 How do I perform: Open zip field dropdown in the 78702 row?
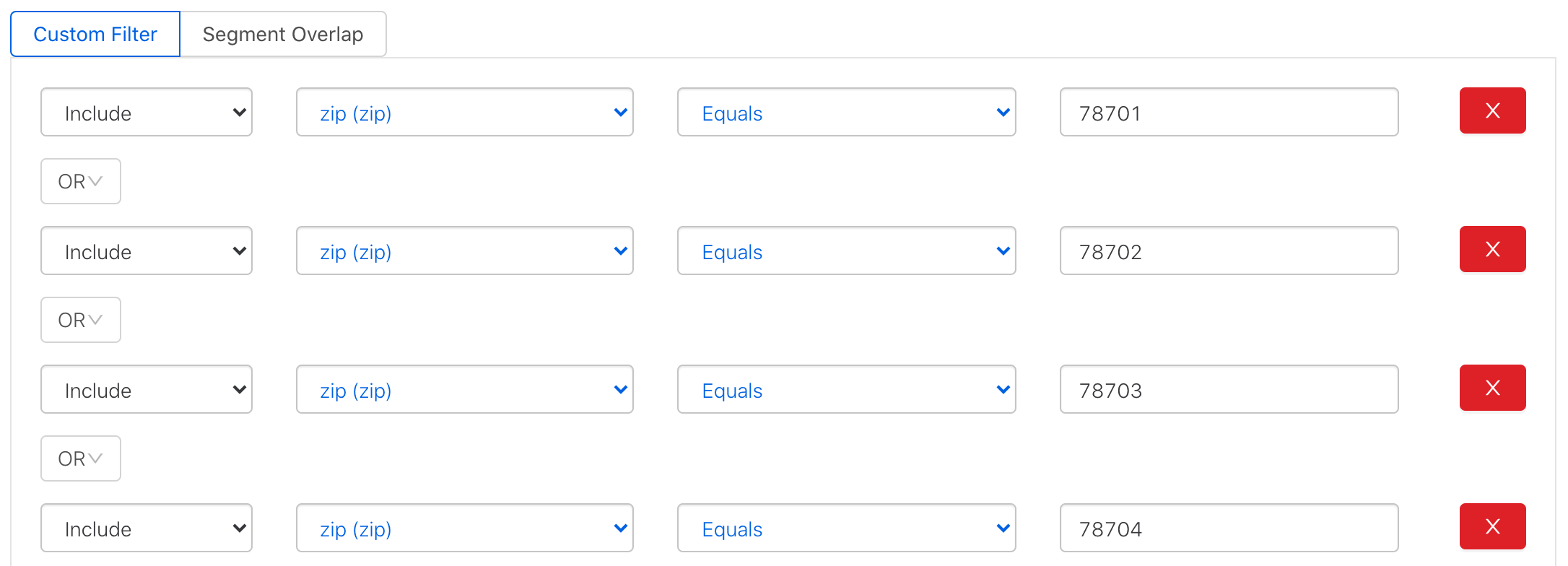coord(464,251)
